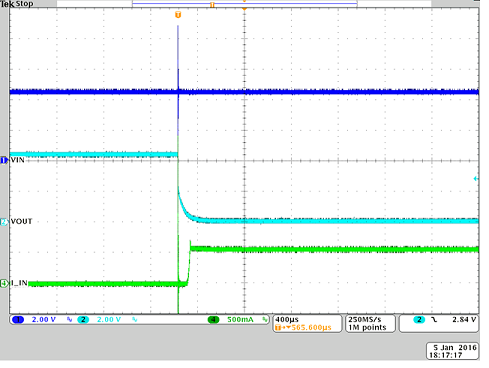Open the 400µs timebase readout
Screen dimensions: 489x368
coord(287,319)
